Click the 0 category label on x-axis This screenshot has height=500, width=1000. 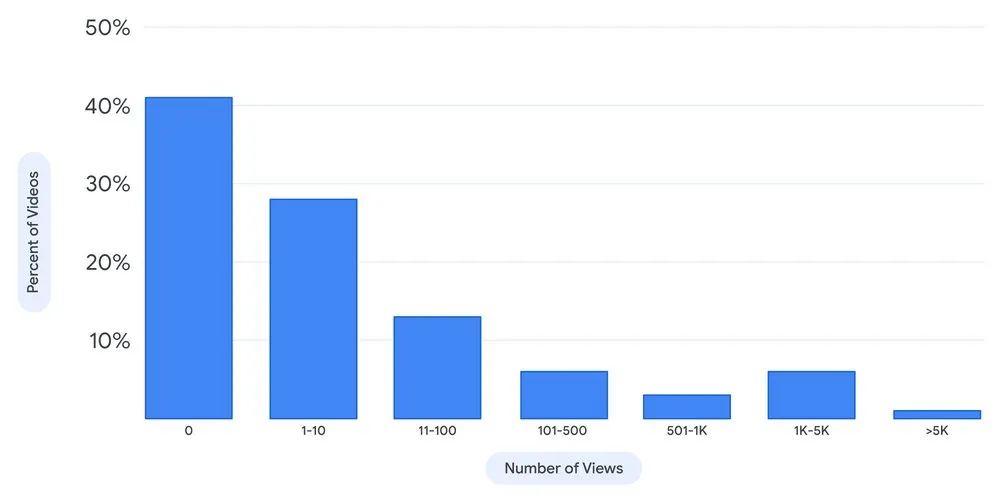click(x=188, y=432)
